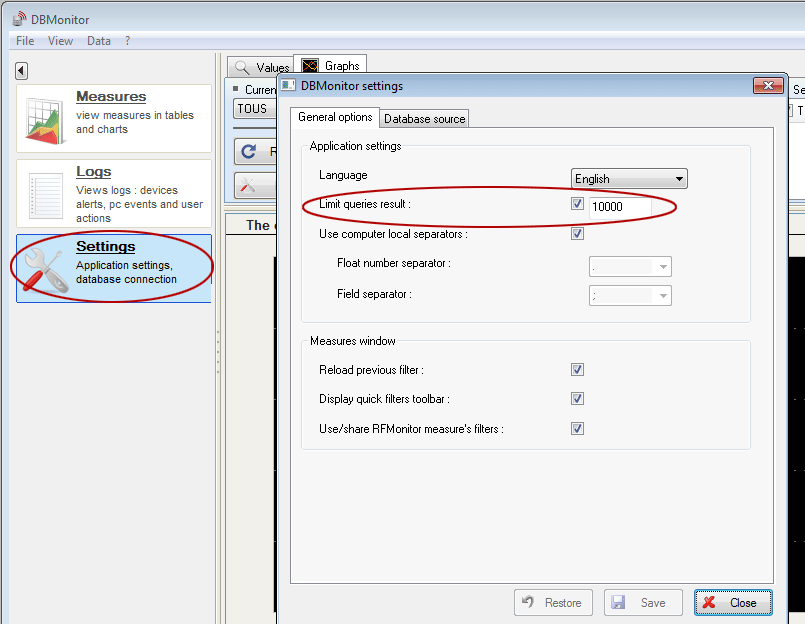Click the Restore button
Screen dimensions: 805x624
click(553, 602)
